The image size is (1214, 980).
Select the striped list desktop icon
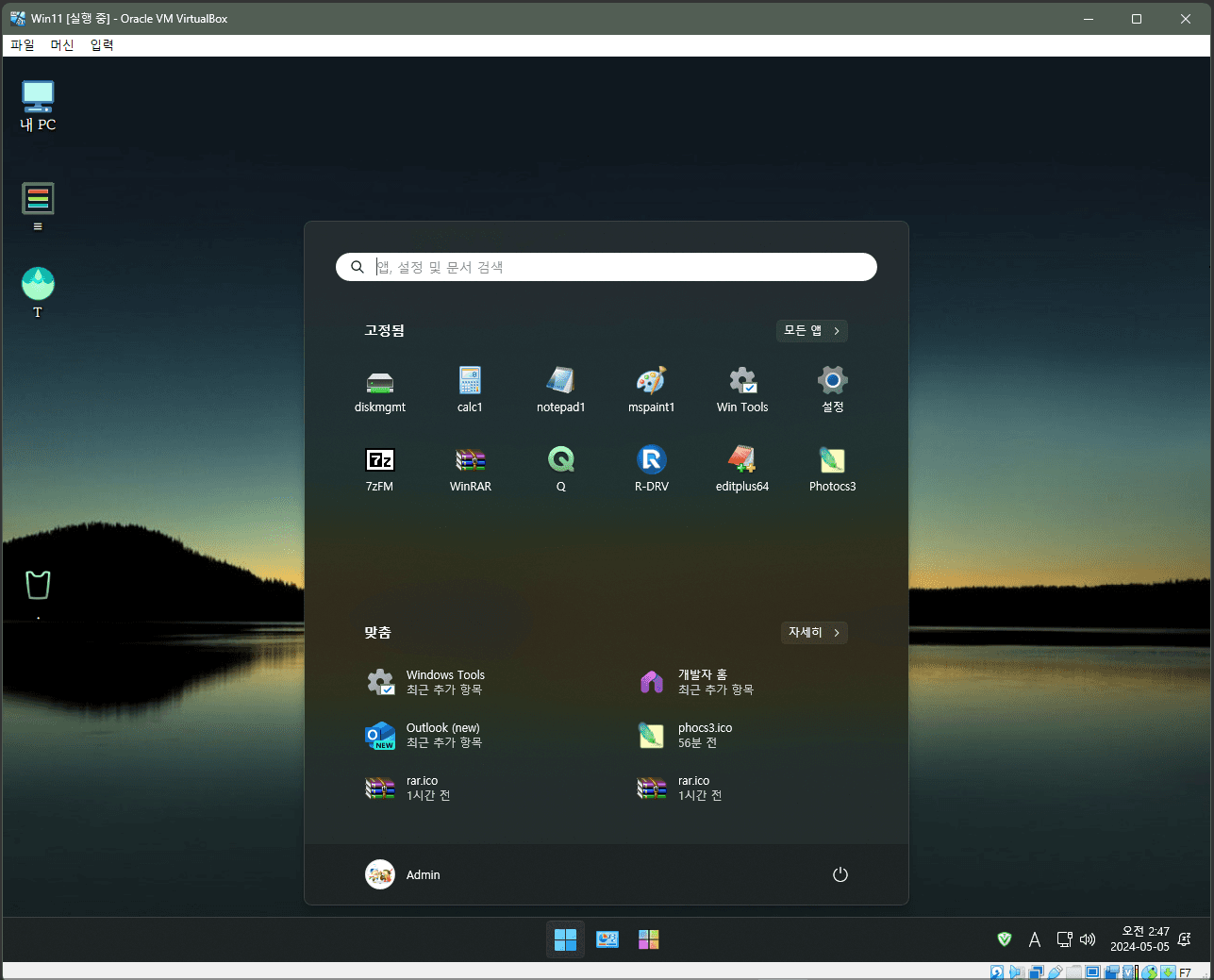point(38,207)
